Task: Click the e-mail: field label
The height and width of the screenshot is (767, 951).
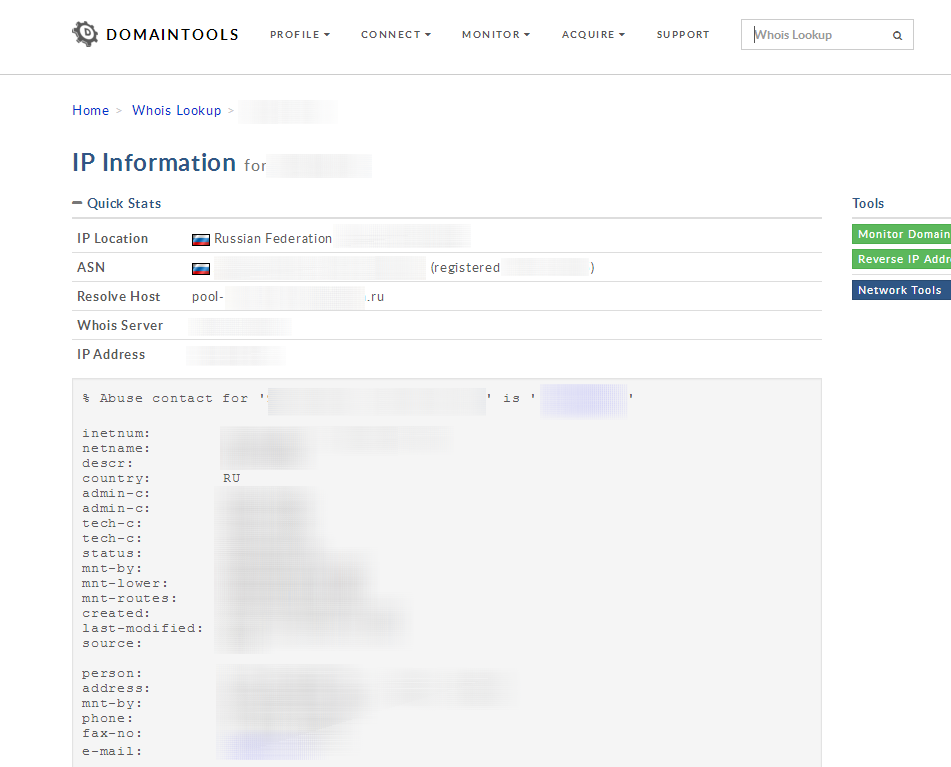Action: coord(112,752)
